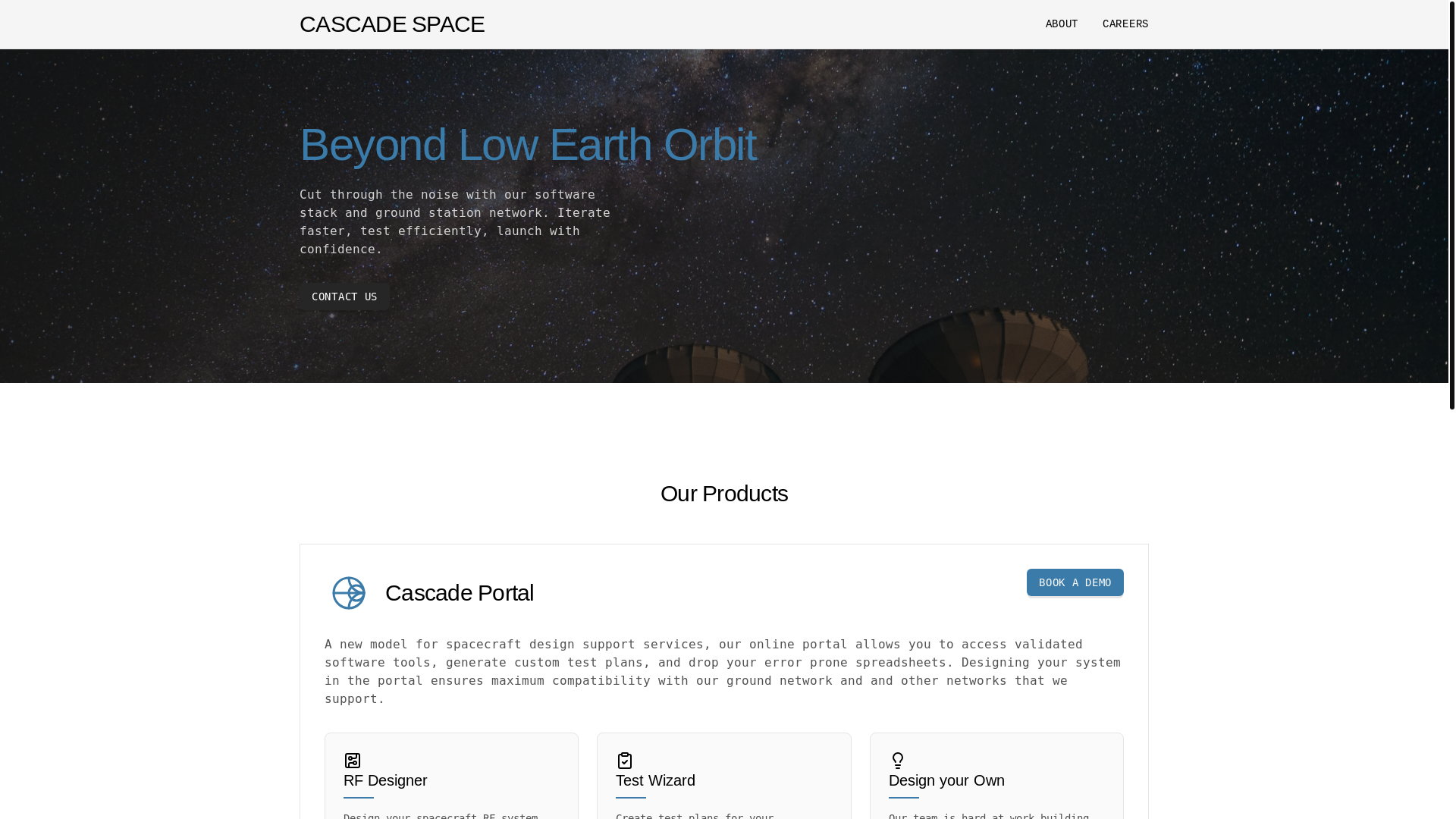Click the Test Wizard clipboard check icon
1456x819 pixels.
click(625, 761)
